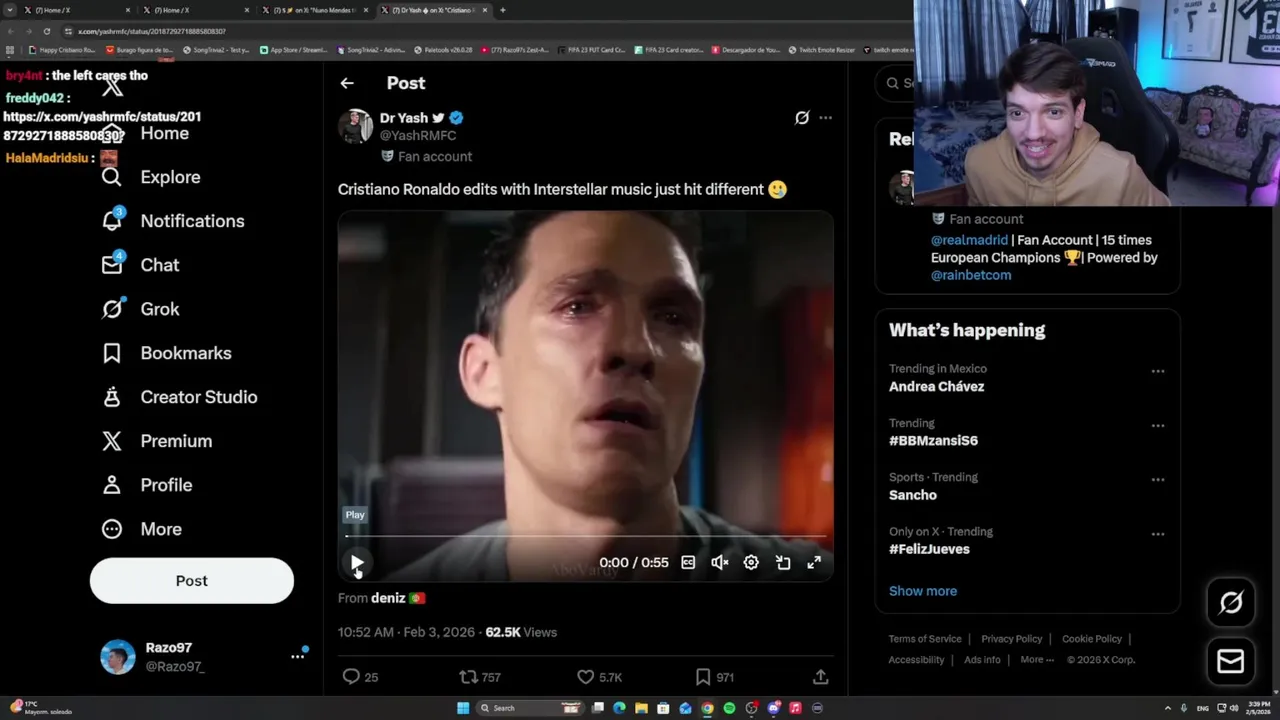Open the @rainbetcom mention link
1280x720 pixels.
[971, 275]
